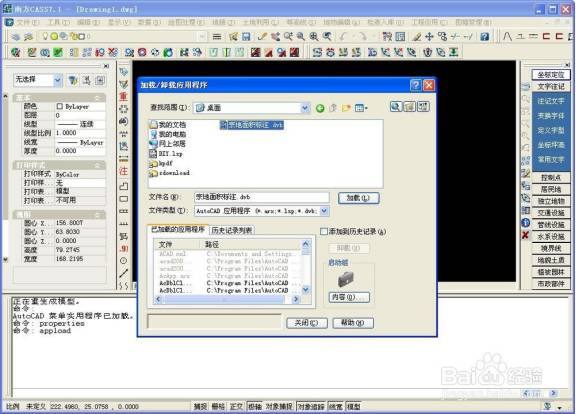Create new folder in the load dialog
576x414 pixels.
pyautogui.click(x=346, y=108)
